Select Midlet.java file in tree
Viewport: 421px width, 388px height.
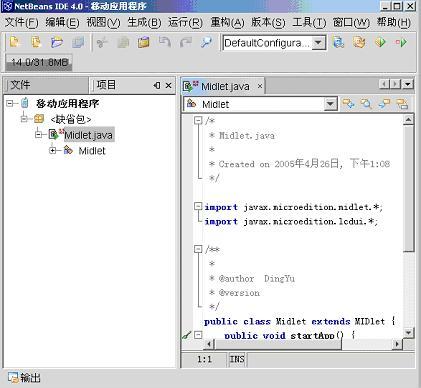click(x=89, y=135)
